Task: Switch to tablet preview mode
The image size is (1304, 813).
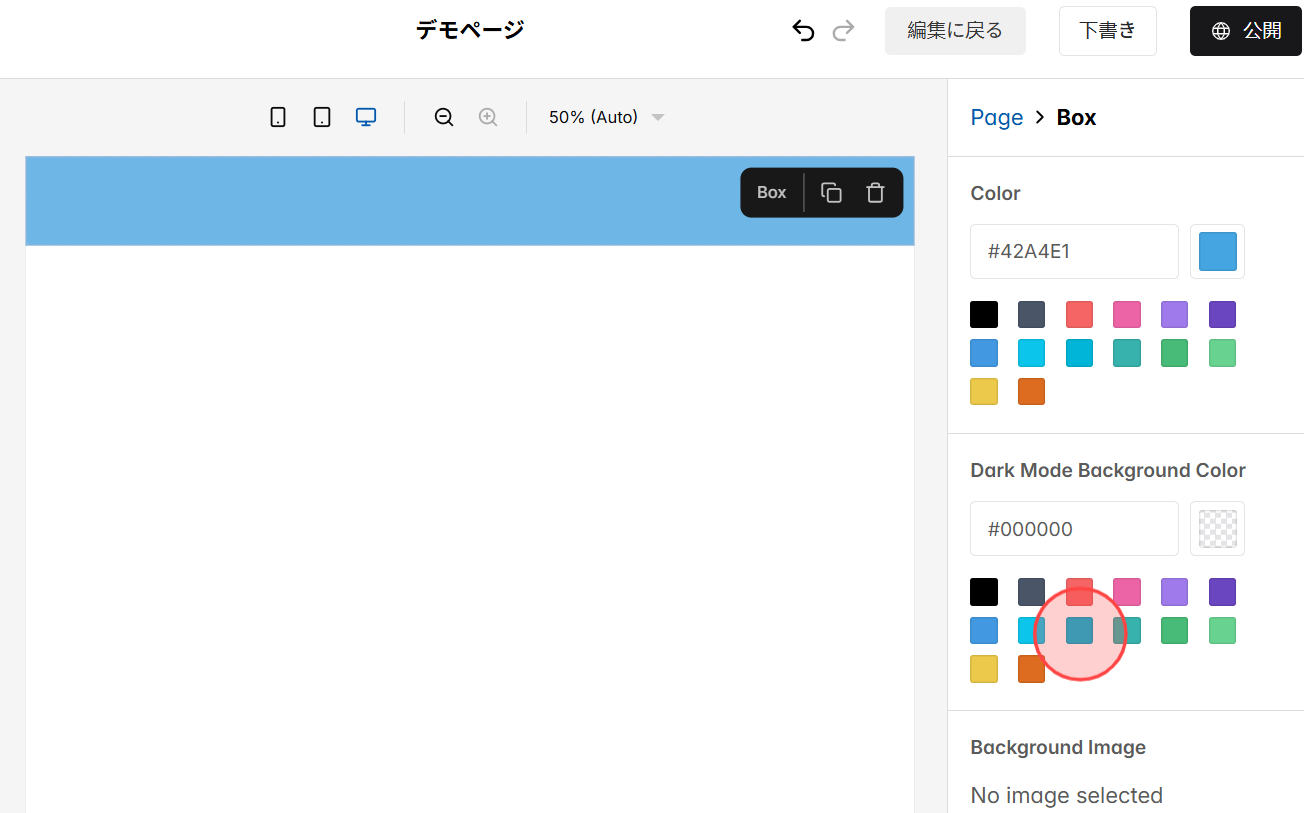Action: click(321, 116)
